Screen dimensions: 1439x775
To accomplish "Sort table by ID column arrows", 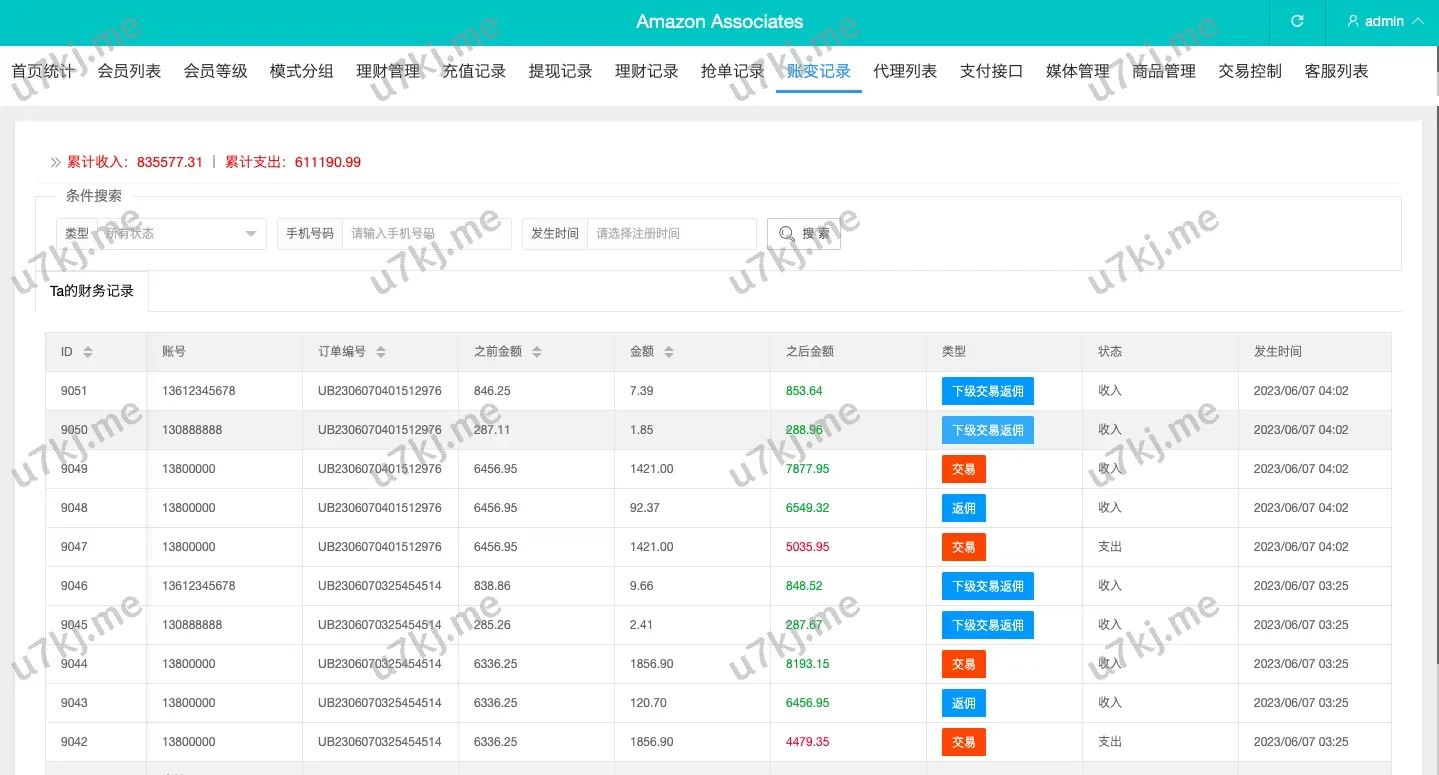I will coord(88,352).
